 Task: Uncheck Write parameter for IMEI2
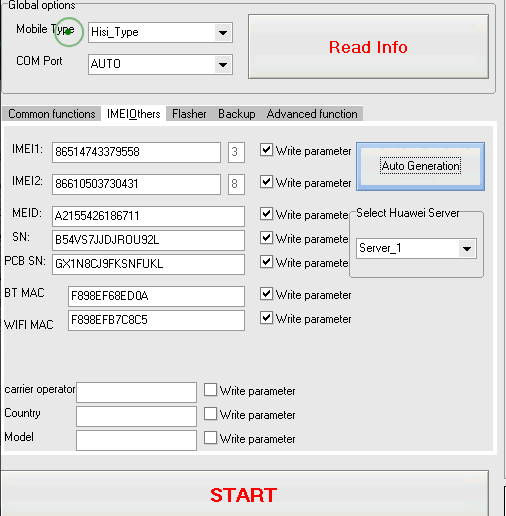266,182
